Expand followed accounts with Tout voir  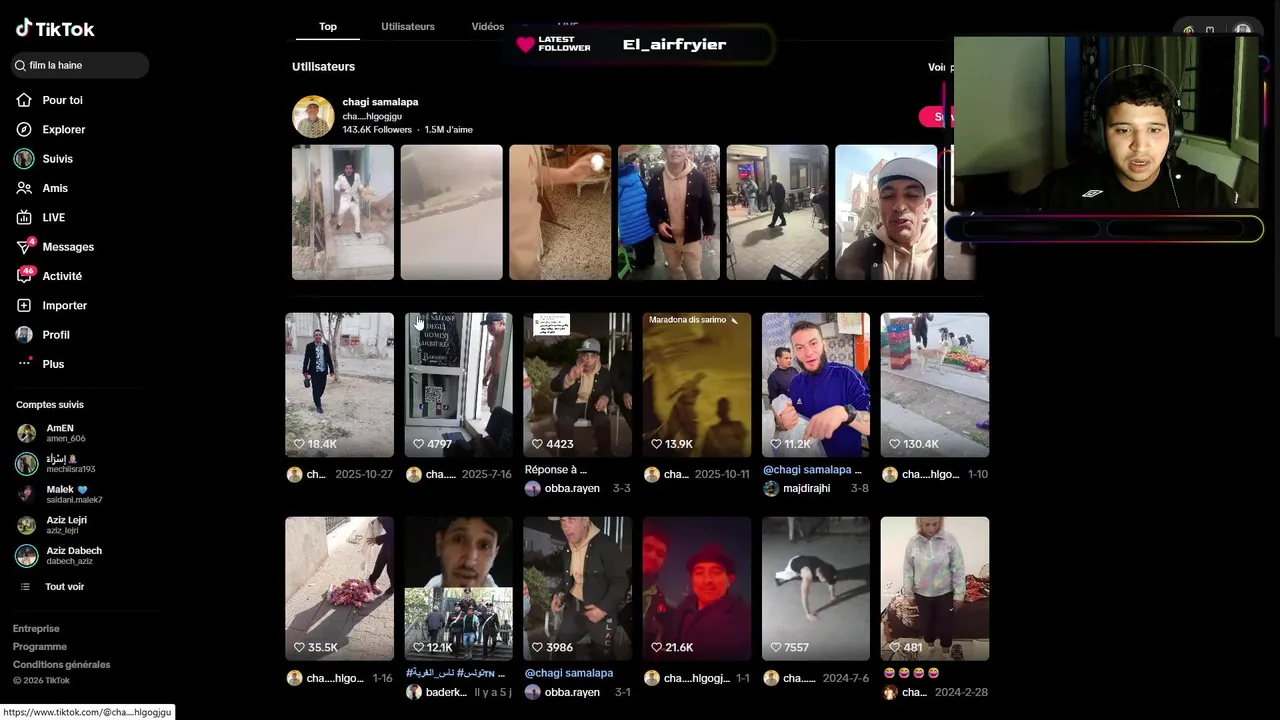(64, 587)
